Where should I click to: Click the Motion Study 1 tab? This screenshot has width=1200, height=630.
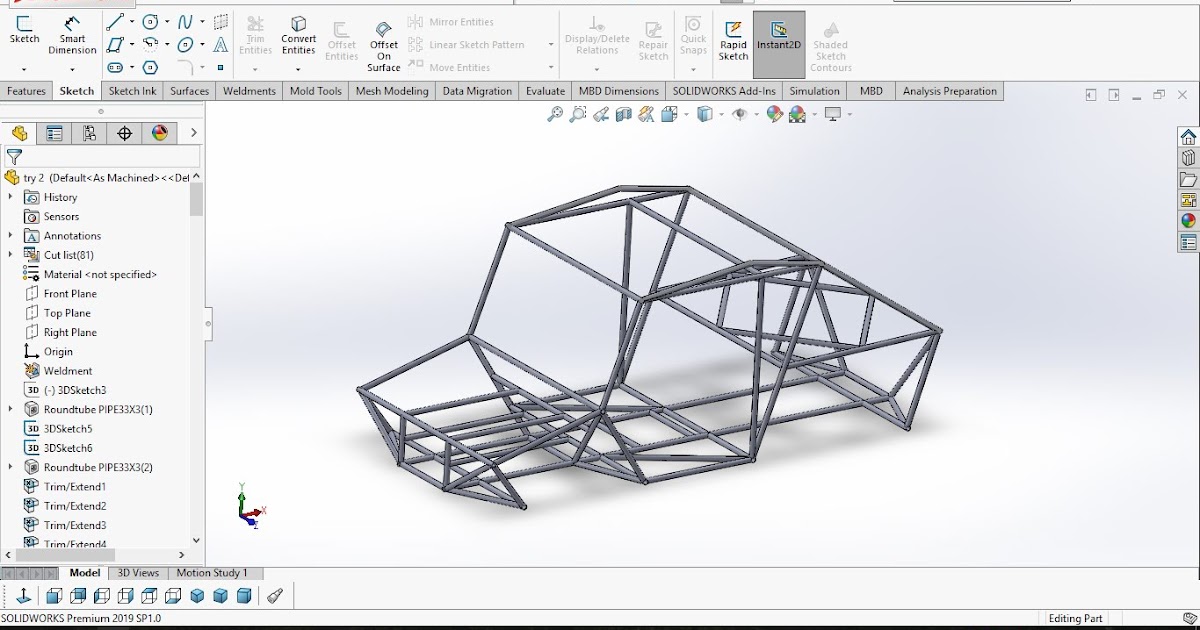pos(214,573)
